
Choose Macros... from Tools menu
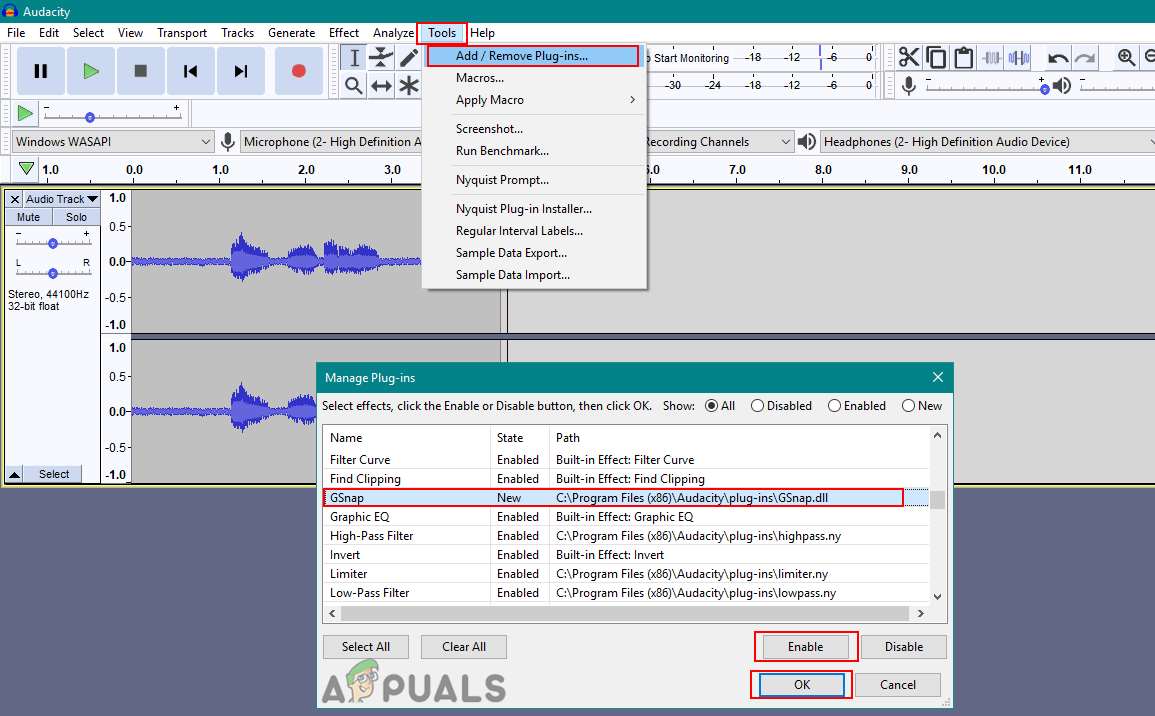pos(480,77)
